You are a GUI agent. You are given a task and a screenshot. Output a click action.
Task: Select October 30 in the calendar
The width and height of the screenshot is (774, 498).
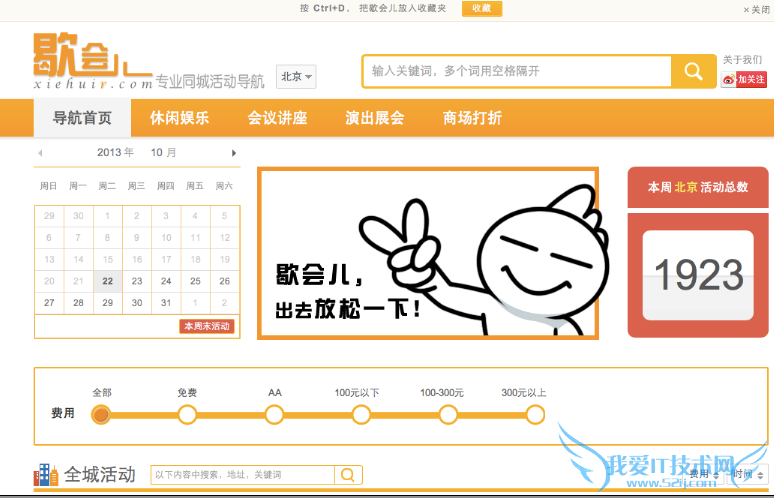pyautogui.click(x=137, y=303)
